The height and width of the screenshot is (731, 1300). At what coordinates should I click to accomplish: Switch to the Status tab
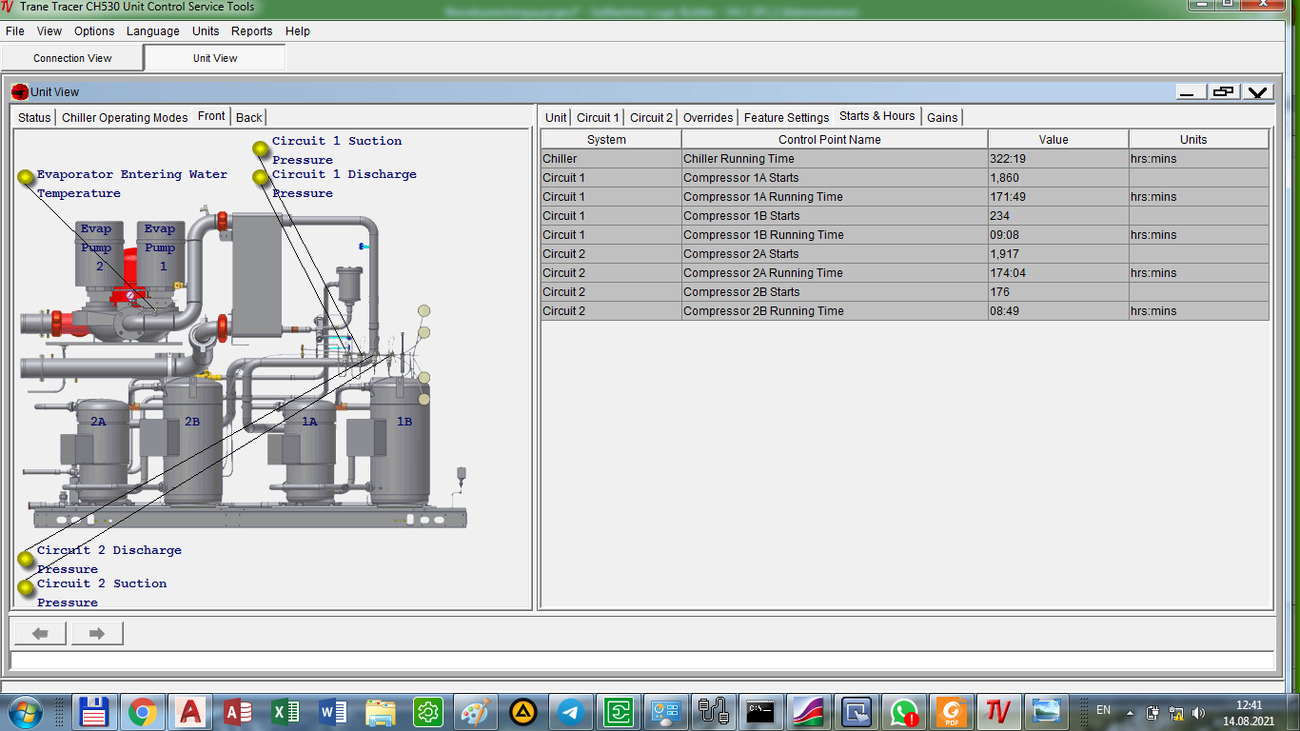coord(34,118)
